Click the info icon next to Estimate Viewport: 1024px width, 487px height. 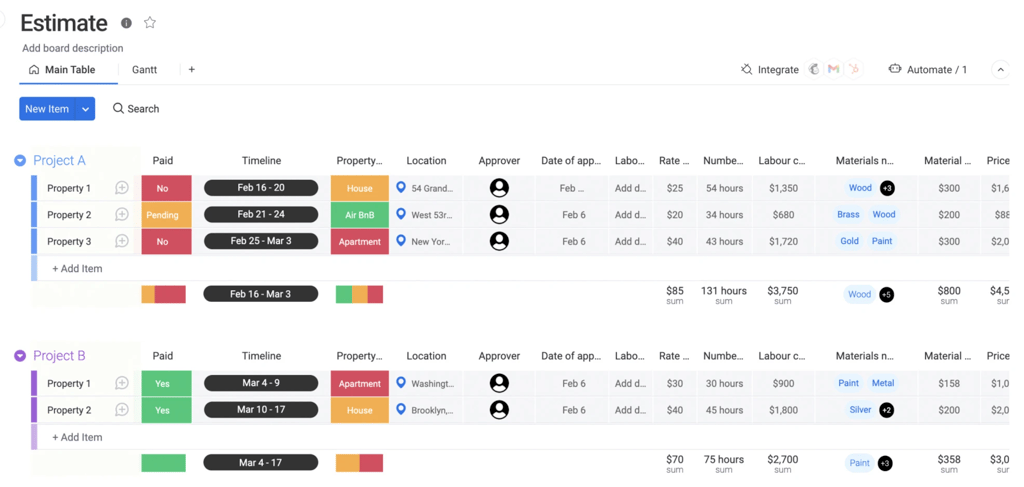tap(126, 23)
